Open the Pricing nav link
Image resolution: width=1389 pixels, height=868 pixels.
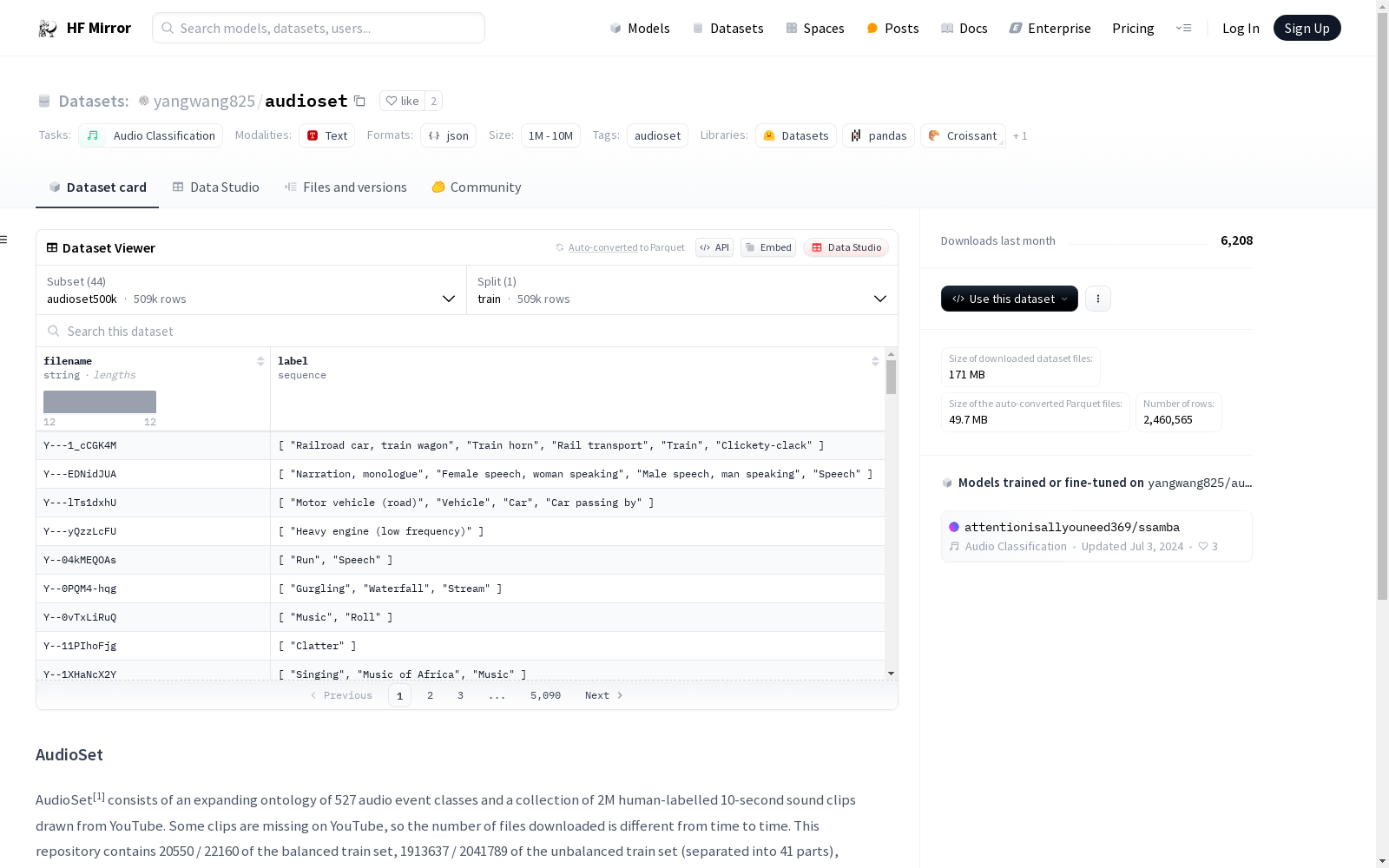(1133, 28)
